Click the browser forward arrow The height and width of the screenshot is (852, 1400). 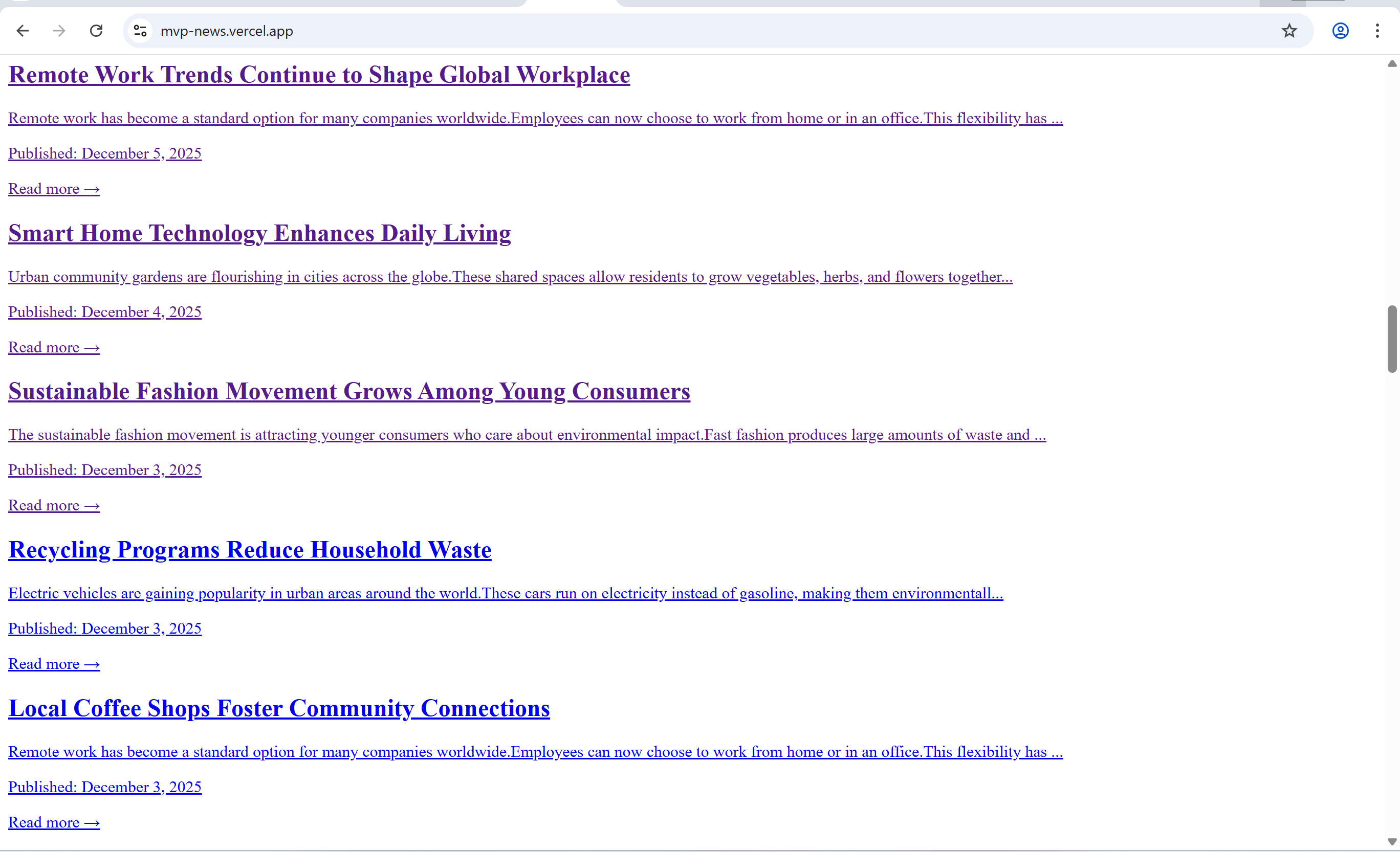point(59,31)
